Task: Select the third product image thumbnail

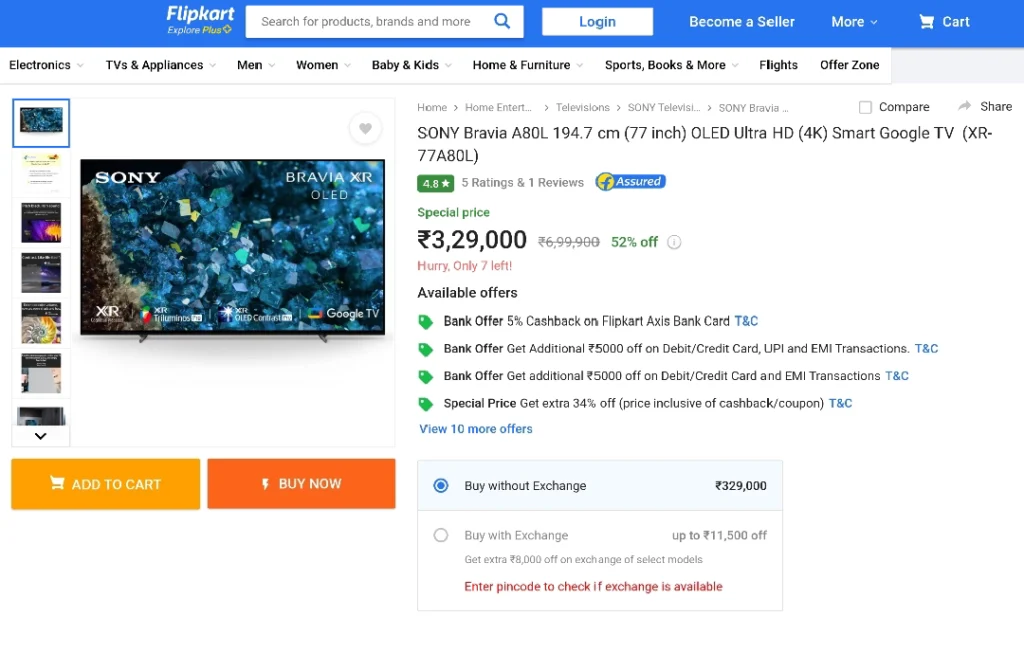Action: pyautogui.click(x=41, y=223)
